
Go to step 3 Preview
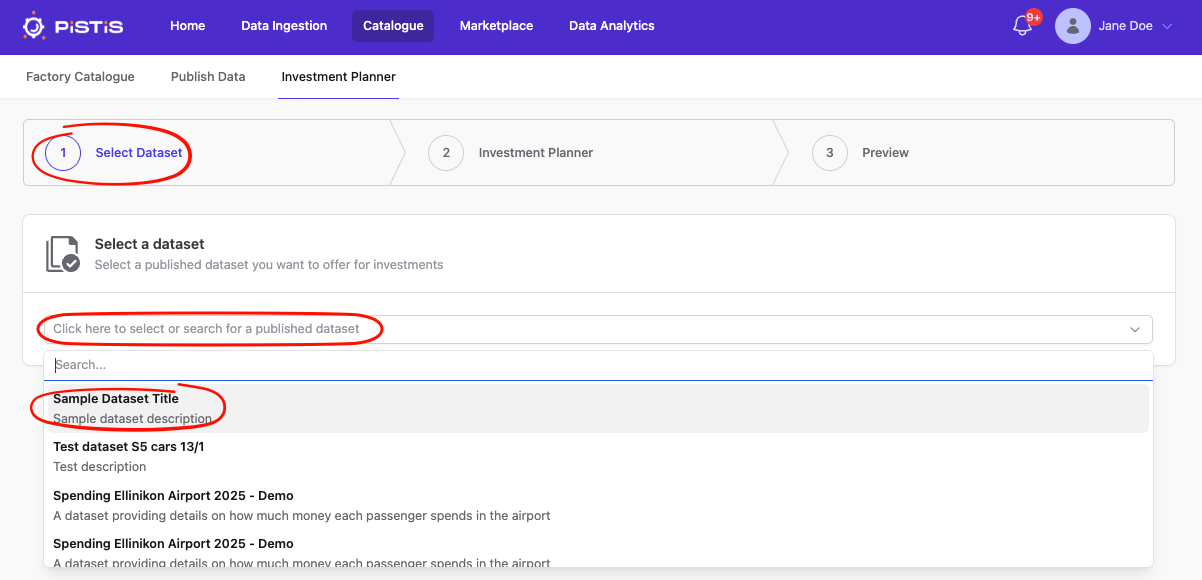click(x=861, y=153)
